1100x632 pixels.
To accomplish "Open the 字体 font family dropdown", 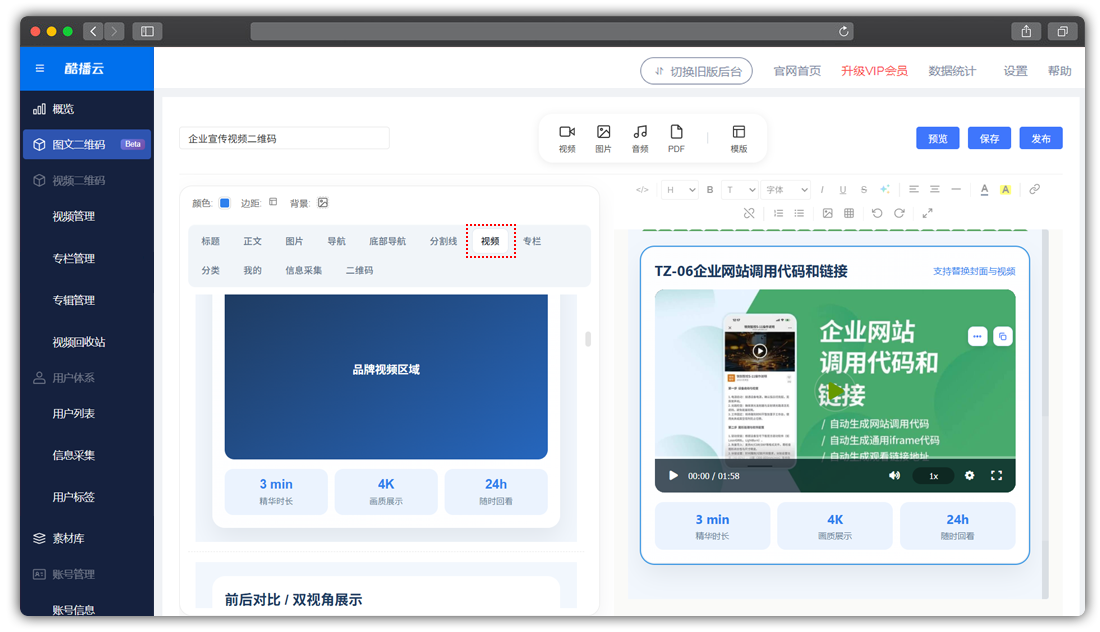I will [x=786, y=189].
